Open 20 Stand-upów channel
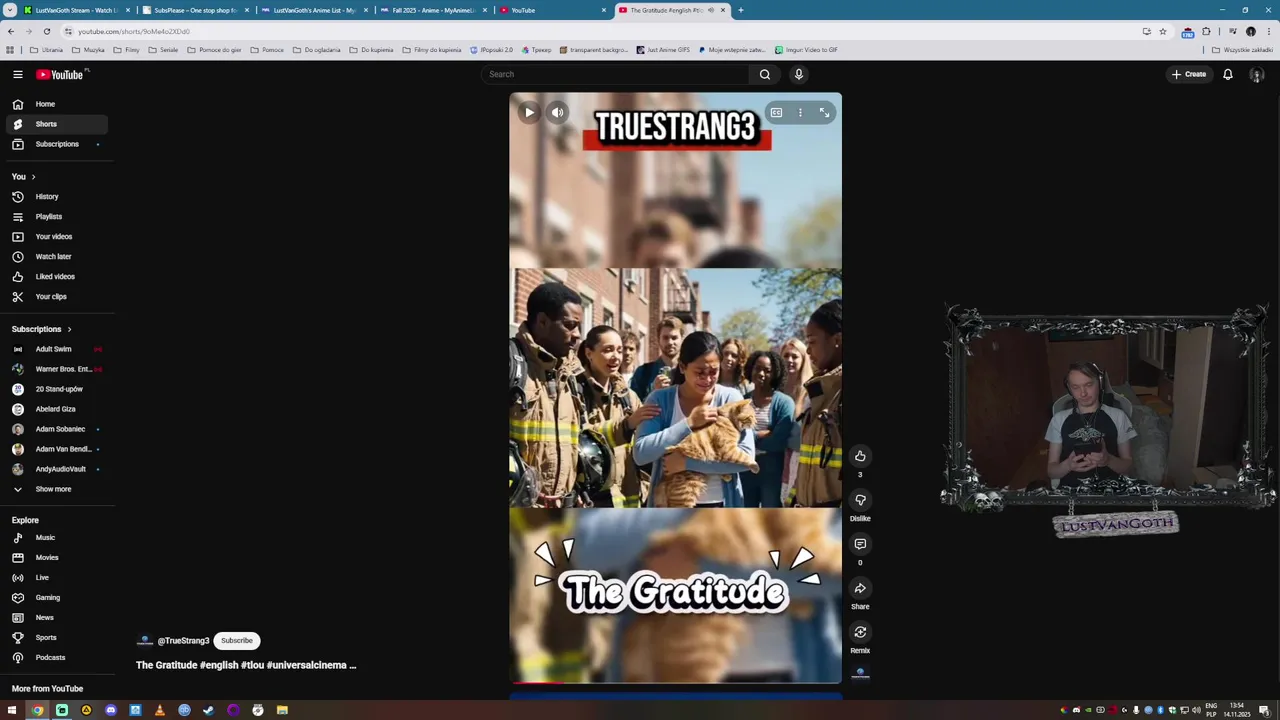The image size is (1280, 720). [x=56, y=389]
